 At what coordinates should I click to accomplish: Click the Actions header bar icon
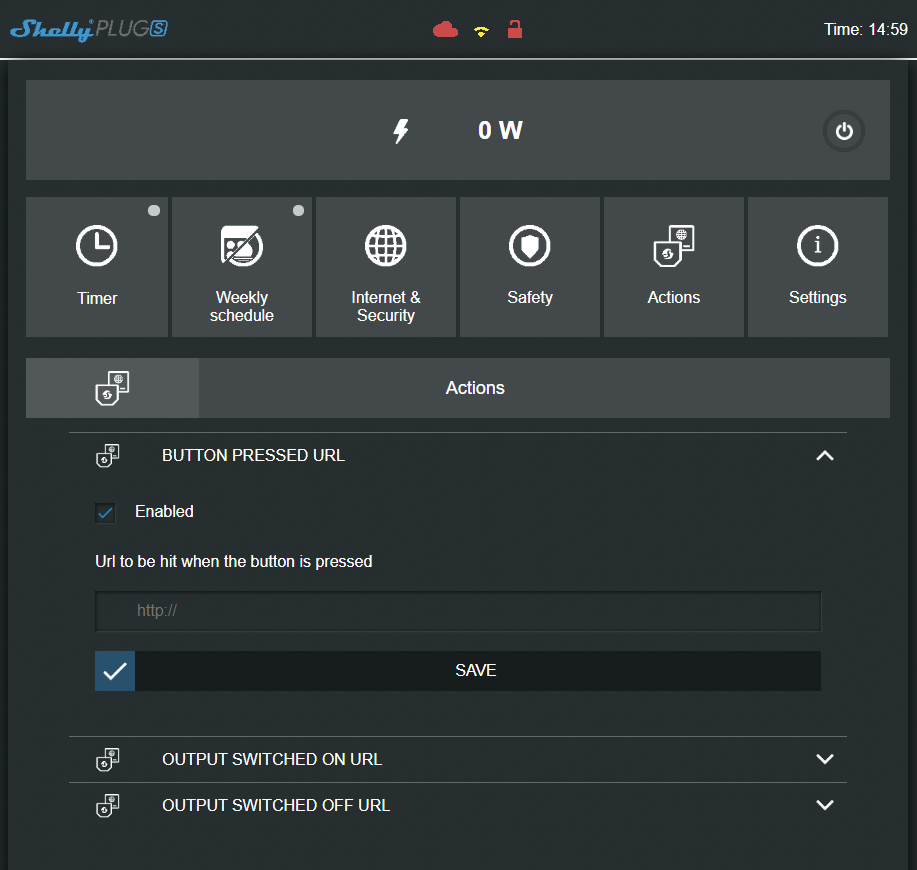pos(112,388)
